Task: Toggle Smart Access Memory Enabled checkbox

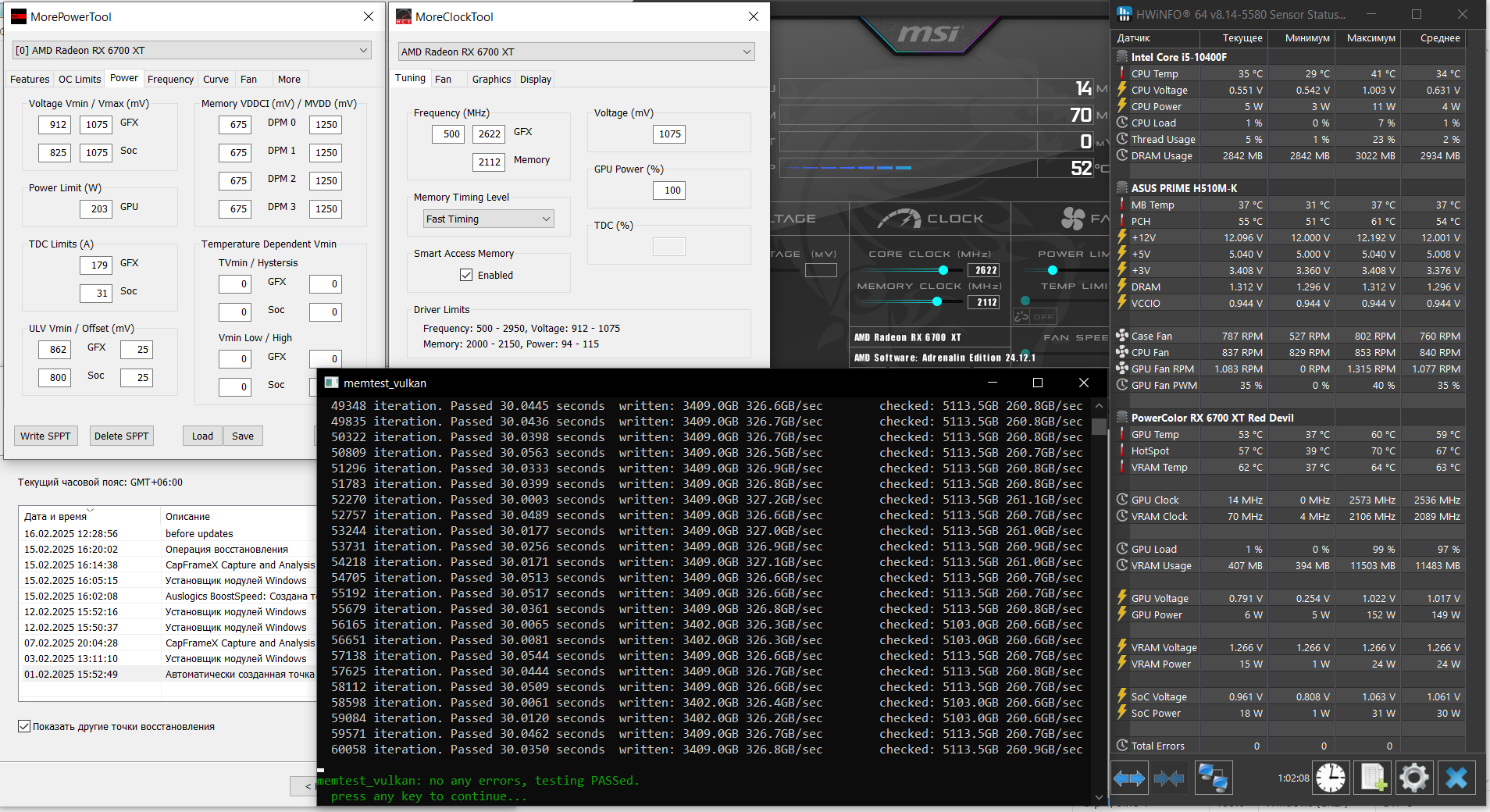Action: (x=466, y=275)
